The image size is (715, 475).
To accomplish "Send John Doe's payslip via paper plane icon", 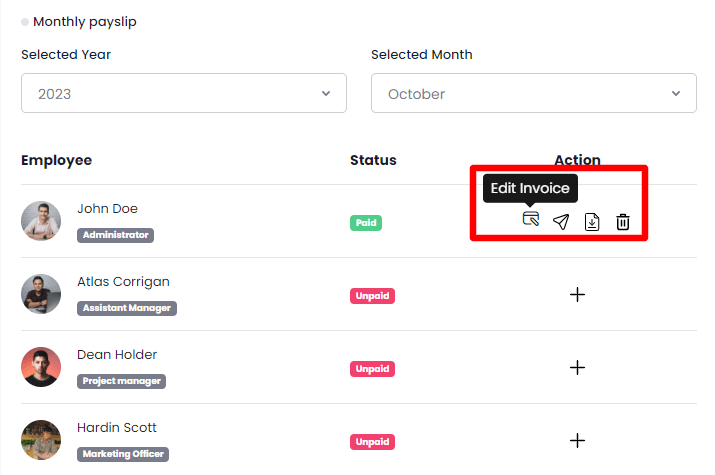I will click(562, 221).
